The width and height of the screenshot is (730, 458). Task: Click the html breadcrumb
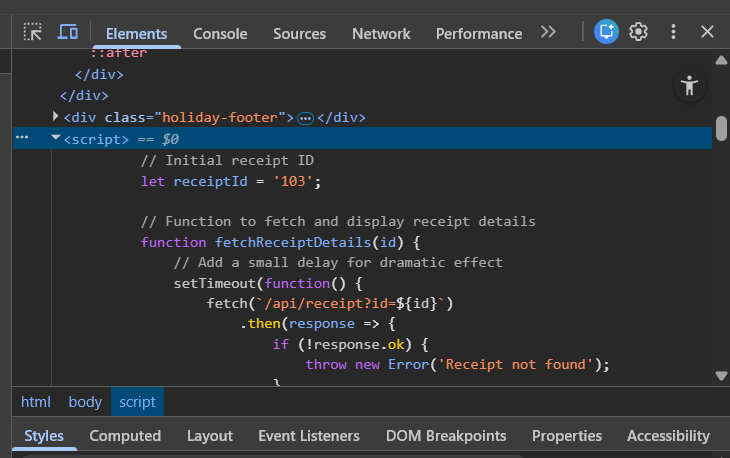tap(36, 402)
